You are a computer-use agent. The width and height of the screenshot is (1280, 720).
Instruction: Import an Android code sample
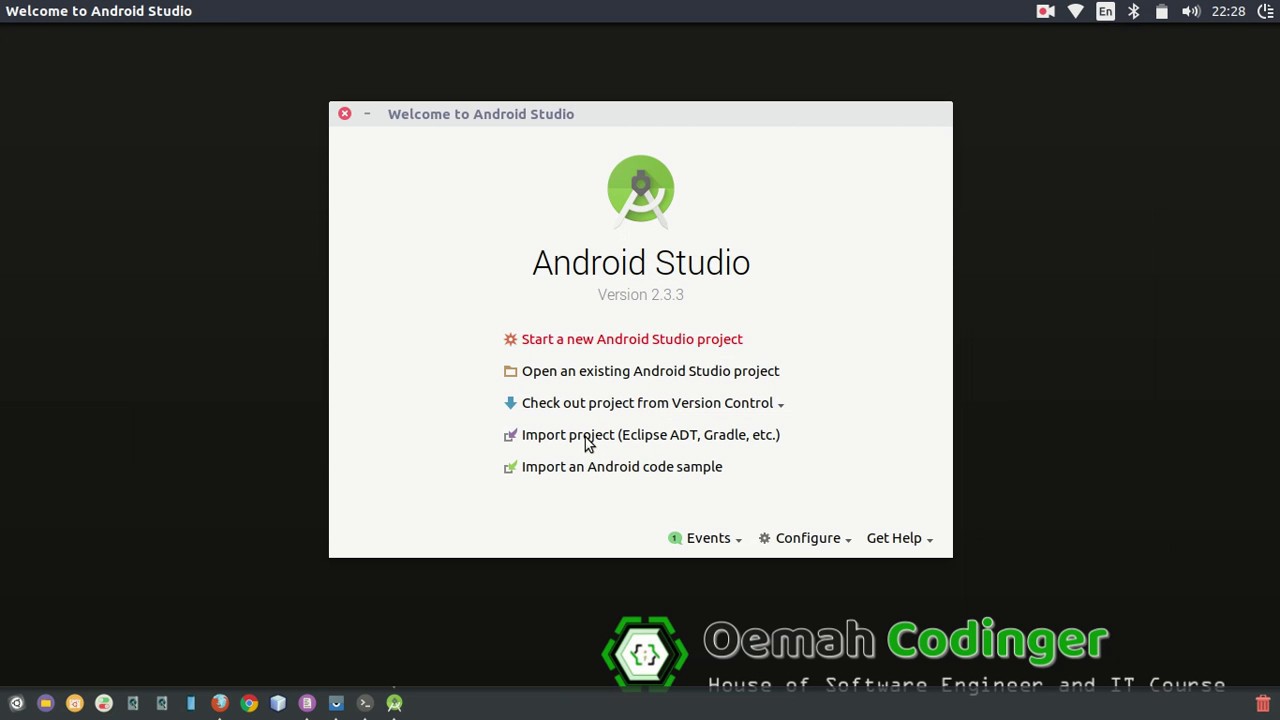[x=612, y=467]
